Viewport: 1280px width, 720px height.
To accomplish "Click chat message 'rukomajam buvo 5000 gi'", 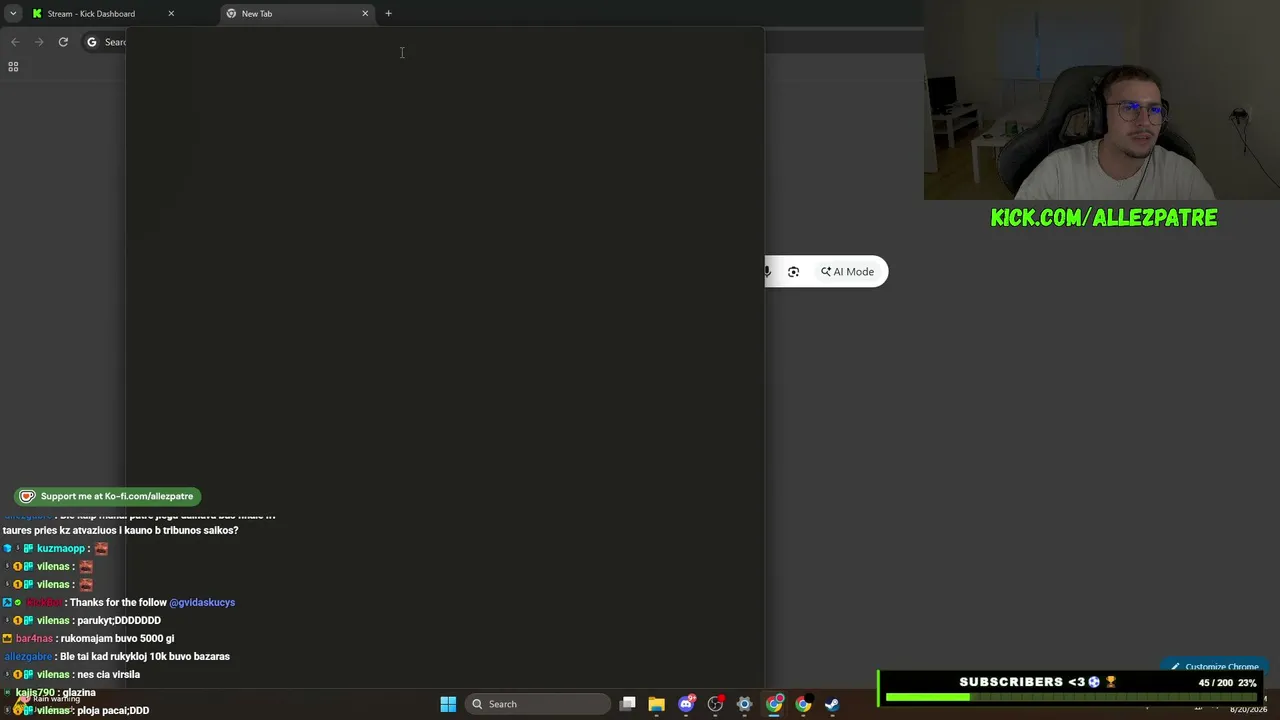I will click(117, 638).
